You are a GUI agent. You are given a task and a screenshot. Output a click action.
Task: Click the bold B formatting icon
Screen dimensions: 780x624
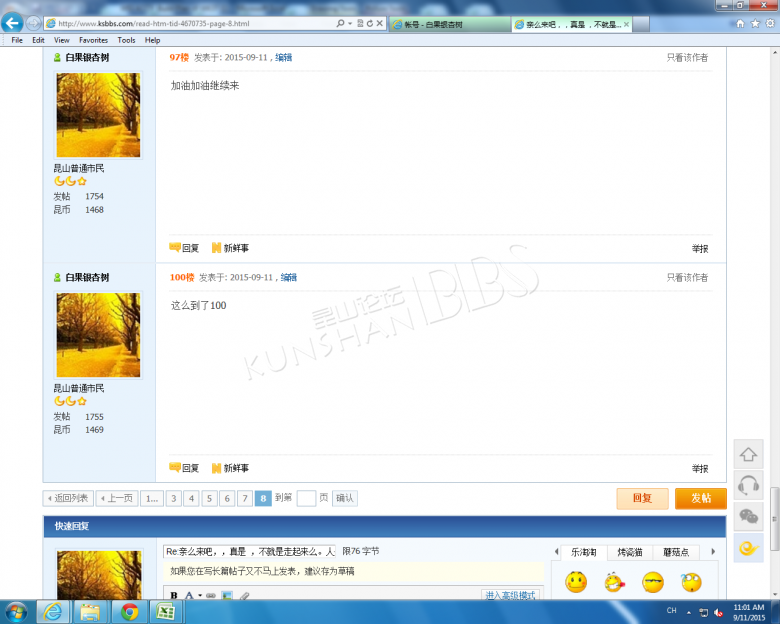point(173,596)
